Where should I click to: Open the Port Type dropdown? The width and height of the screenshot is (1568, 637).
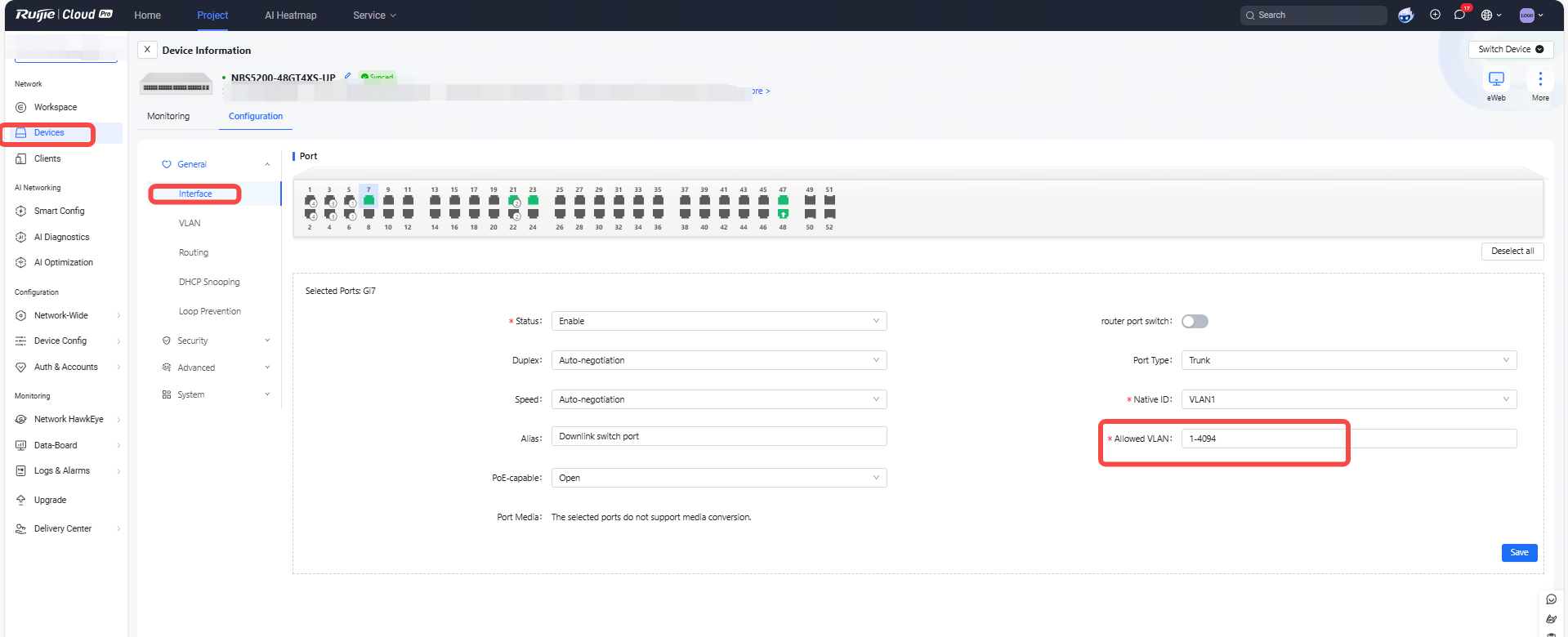[x=1349, y=360]
